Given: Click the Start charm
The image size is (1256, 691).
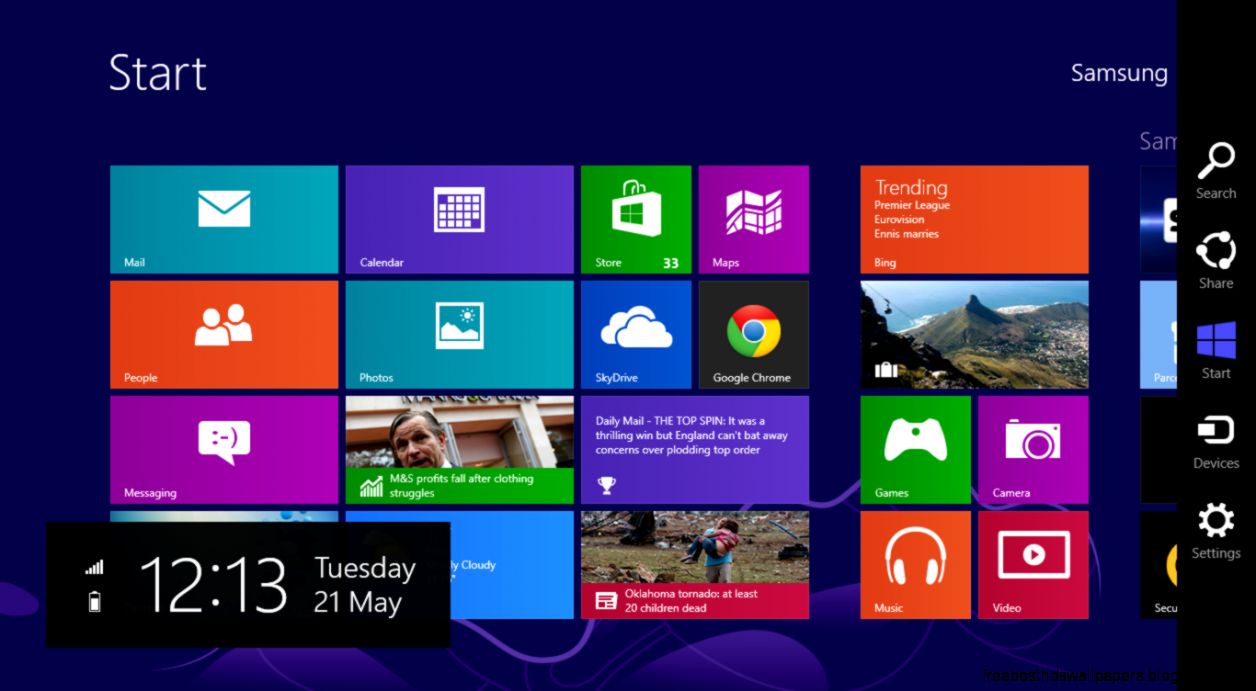Looking at the screenshot, I should click(1216, 350).
